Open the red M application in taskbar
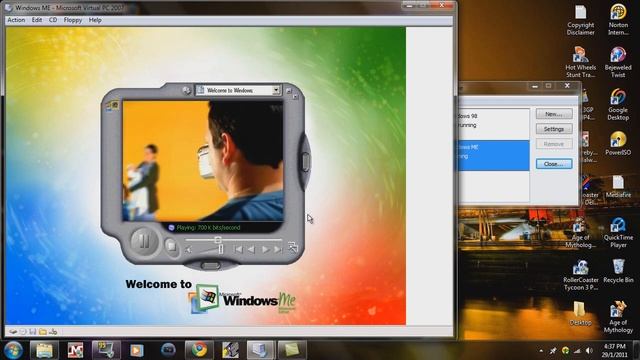 coord(75,350)
